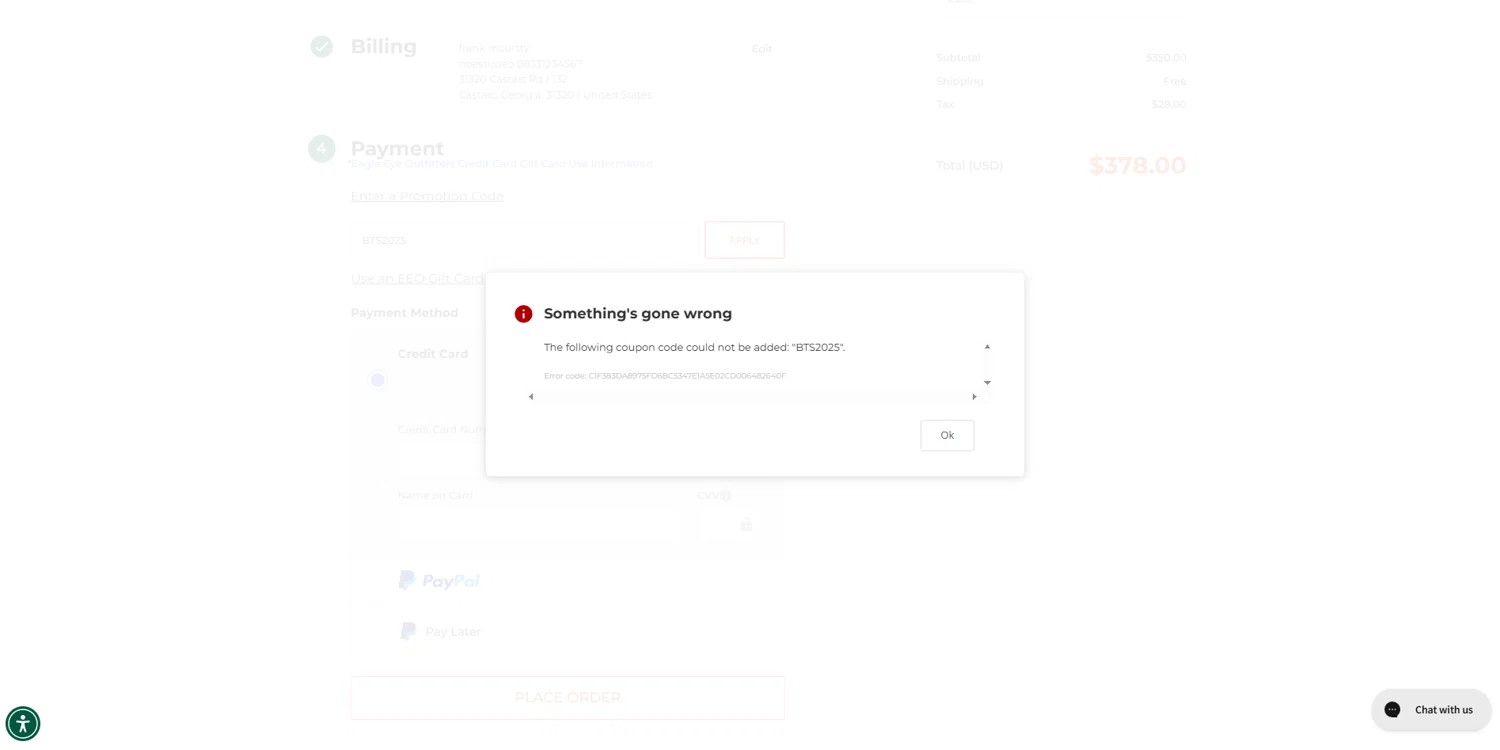Screen dimensions: 1500x750
Task: Click the Total (USD) label
Action: tap(970, 166)
